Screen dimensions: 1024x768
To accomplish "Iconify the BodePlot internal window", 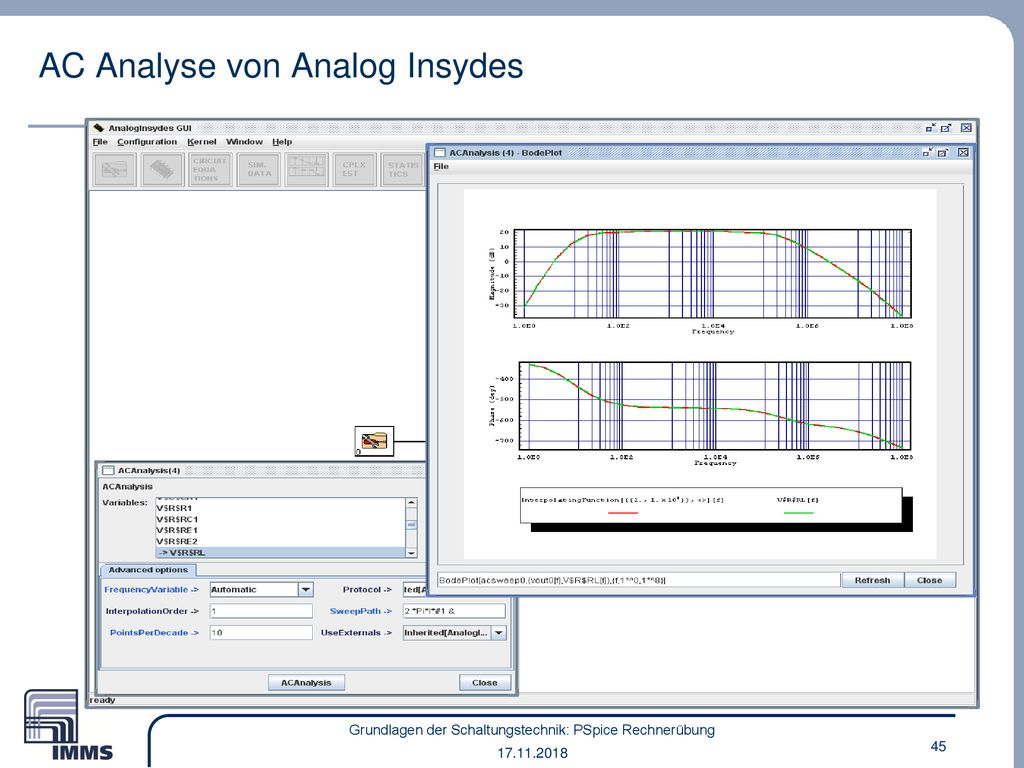I will click(927, 153).
